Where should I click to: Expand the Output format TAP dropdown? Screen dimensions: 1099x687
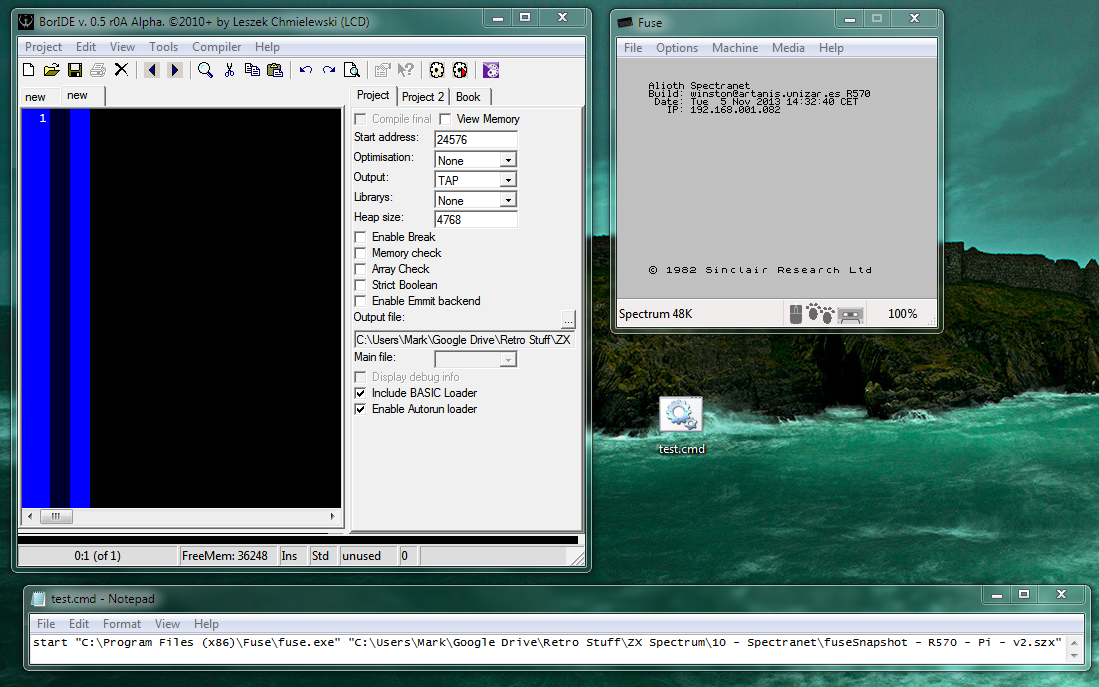pos(508,180)
